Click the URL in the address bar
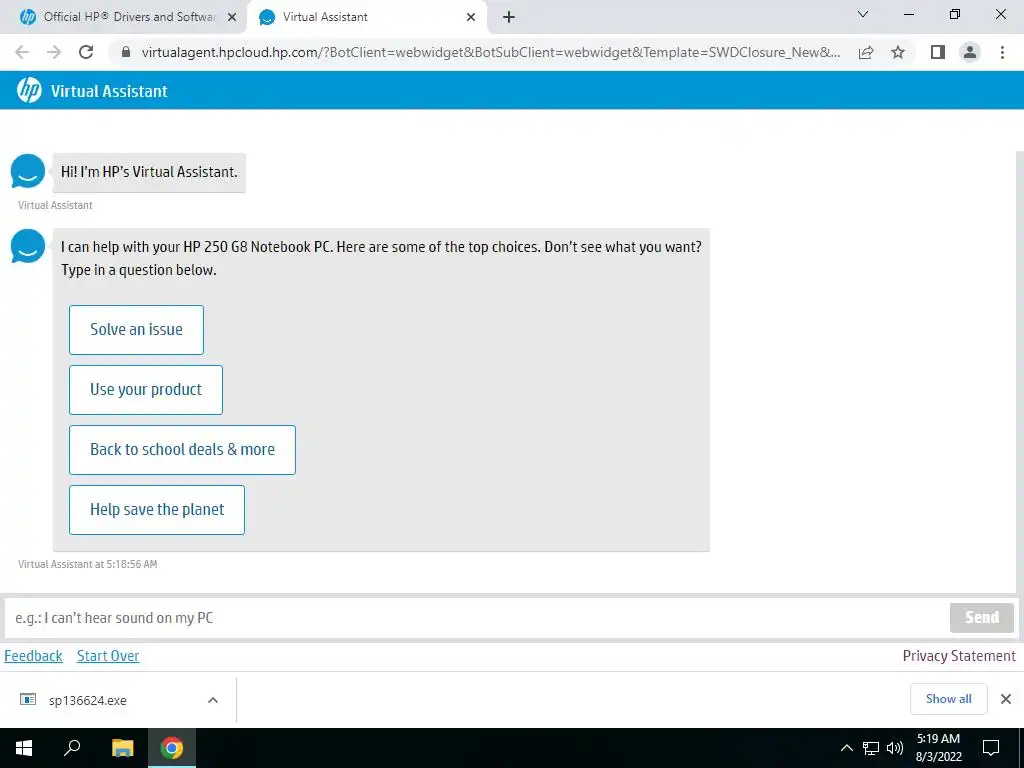The image size is (1024, 768). pyautogui.click(x=491, y=52)
